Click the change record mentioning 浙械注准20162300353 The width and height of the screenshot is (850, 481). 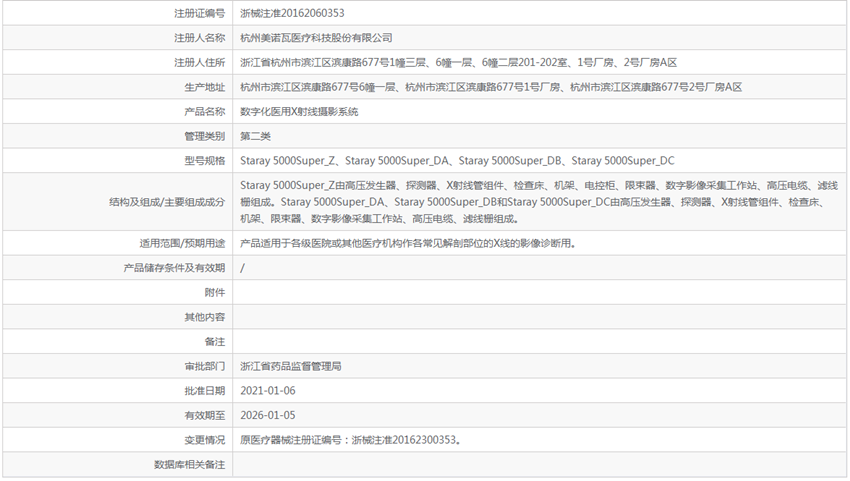(351, 440)
